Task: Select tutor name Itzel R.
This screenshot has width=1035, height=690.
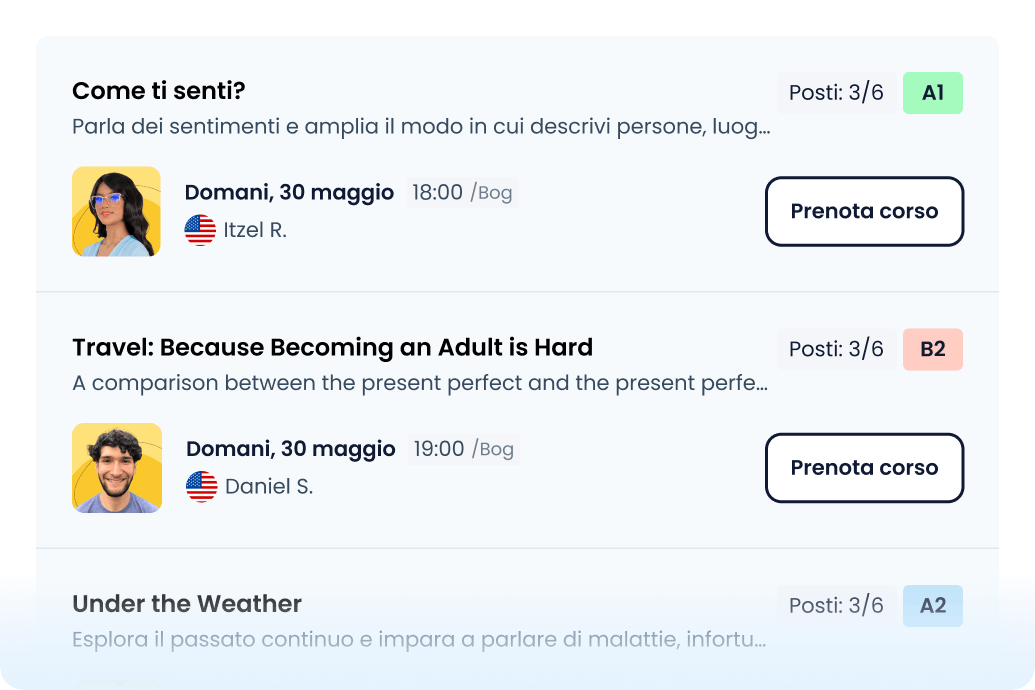Action: (x=255, y=230)
